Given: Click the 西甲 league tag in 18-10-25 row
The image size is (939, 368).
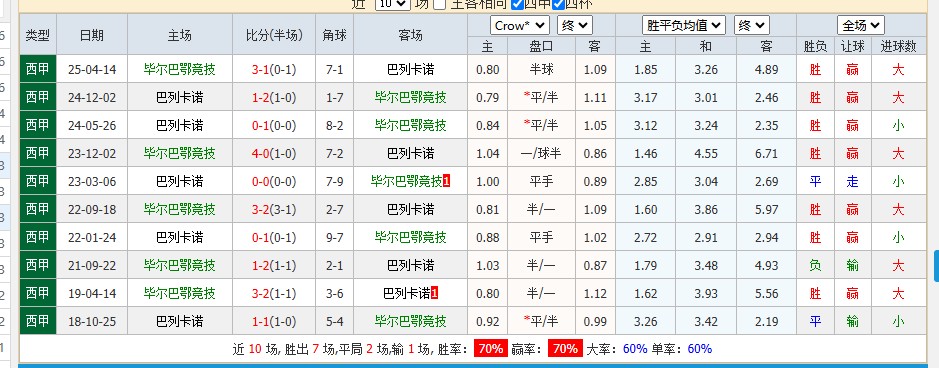Looking at the screenshot, I should (38, 321).
